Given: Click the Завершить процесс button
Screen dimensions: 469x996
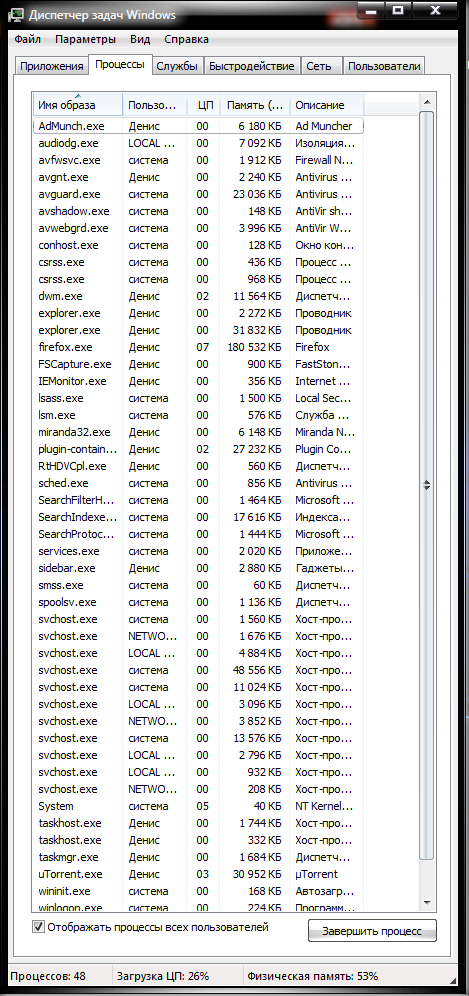Looking at the screenshot, I should [x=372, y=931].
